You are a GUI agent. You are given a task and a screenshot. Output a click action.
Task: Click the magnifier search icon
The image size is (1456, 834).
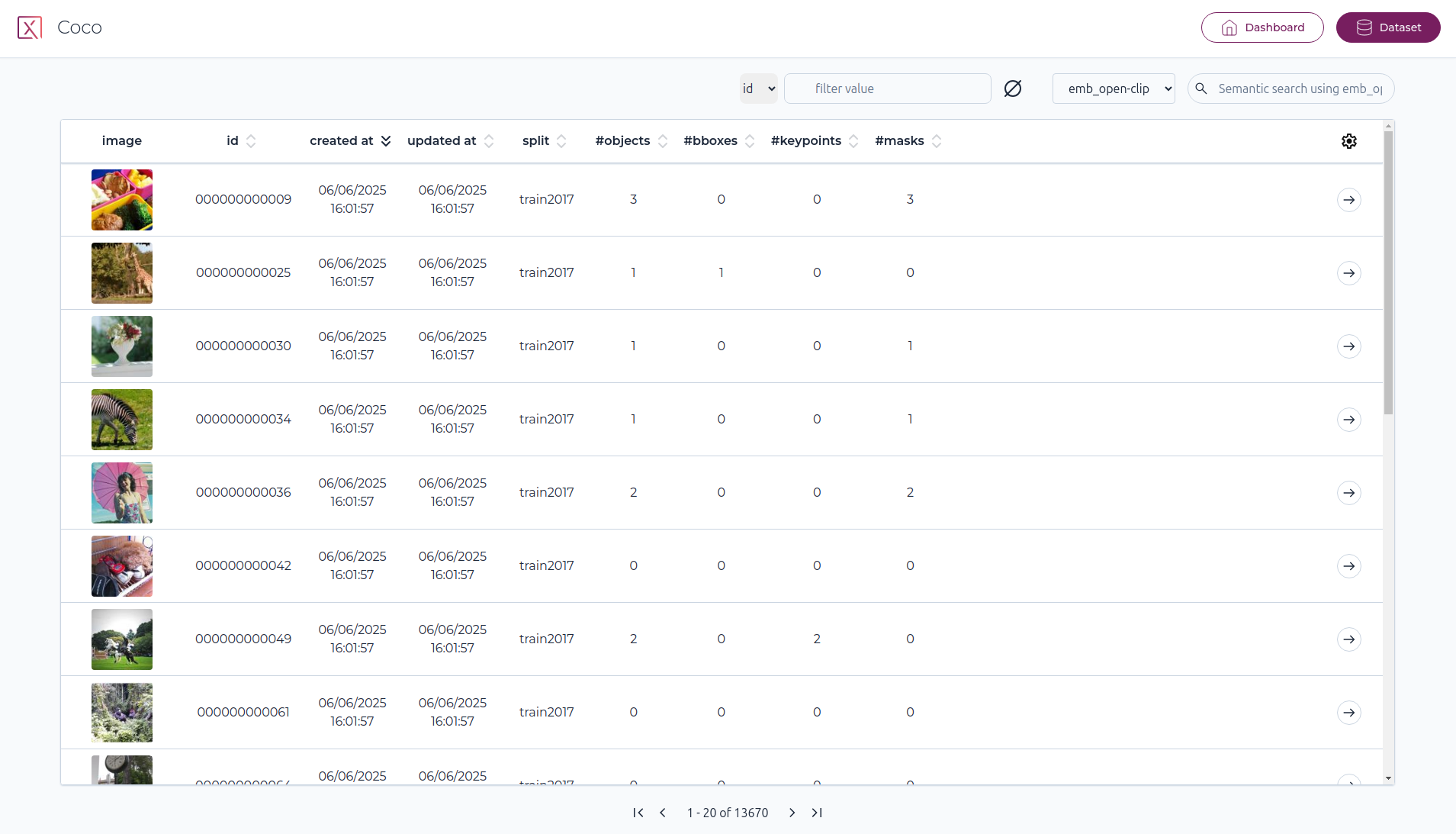[1201, 89]
